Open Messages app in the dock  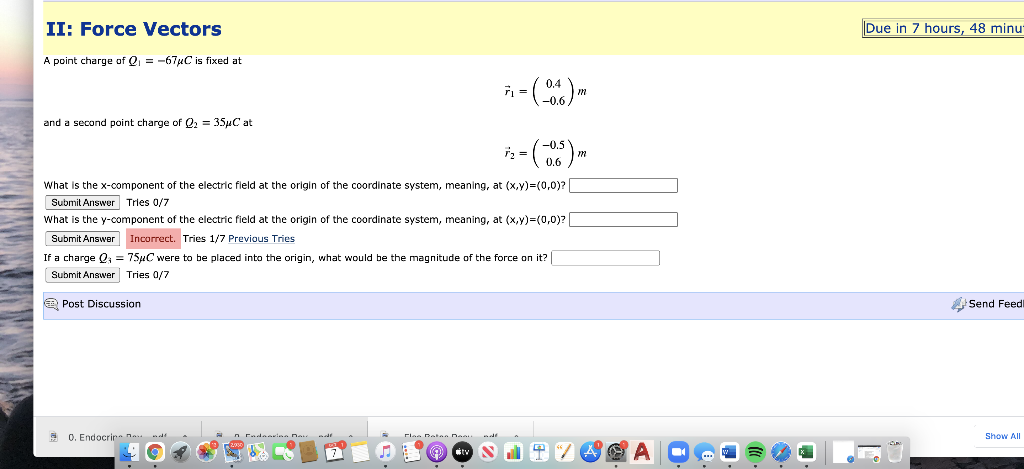[x=704, y=452]
